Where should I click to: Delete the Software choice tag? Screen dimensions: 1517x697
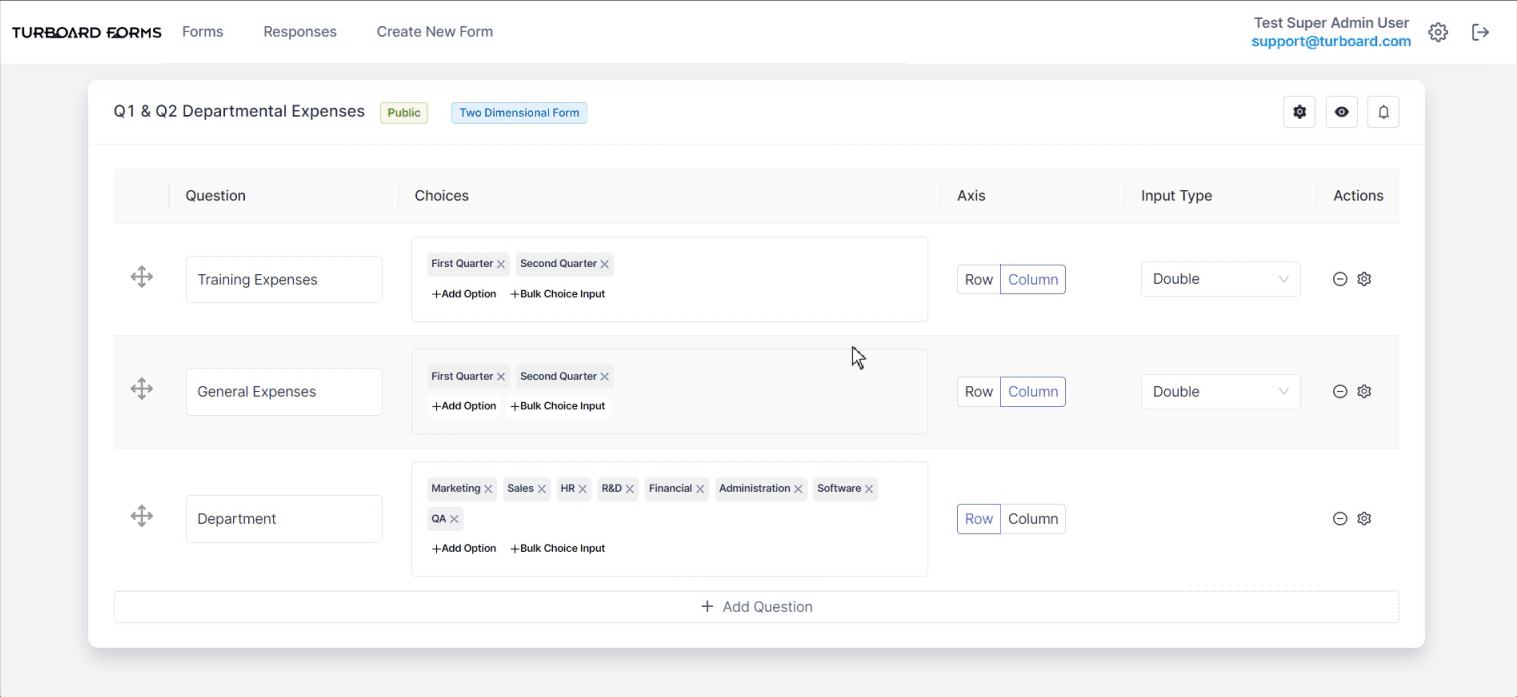click(869, 489)
